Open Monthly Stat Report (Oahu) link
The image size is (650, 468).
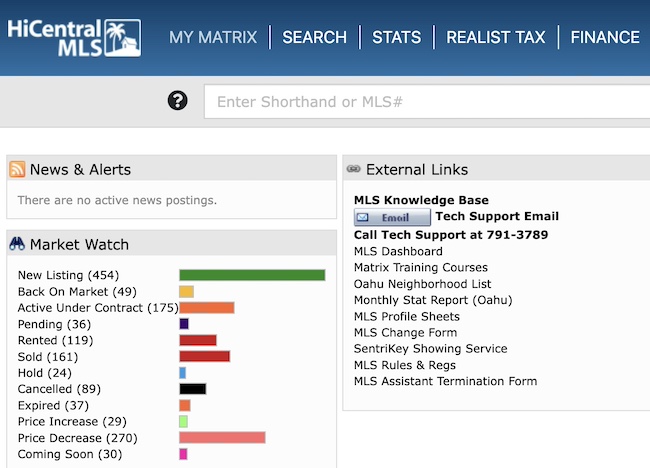click(x=433, y=300)
